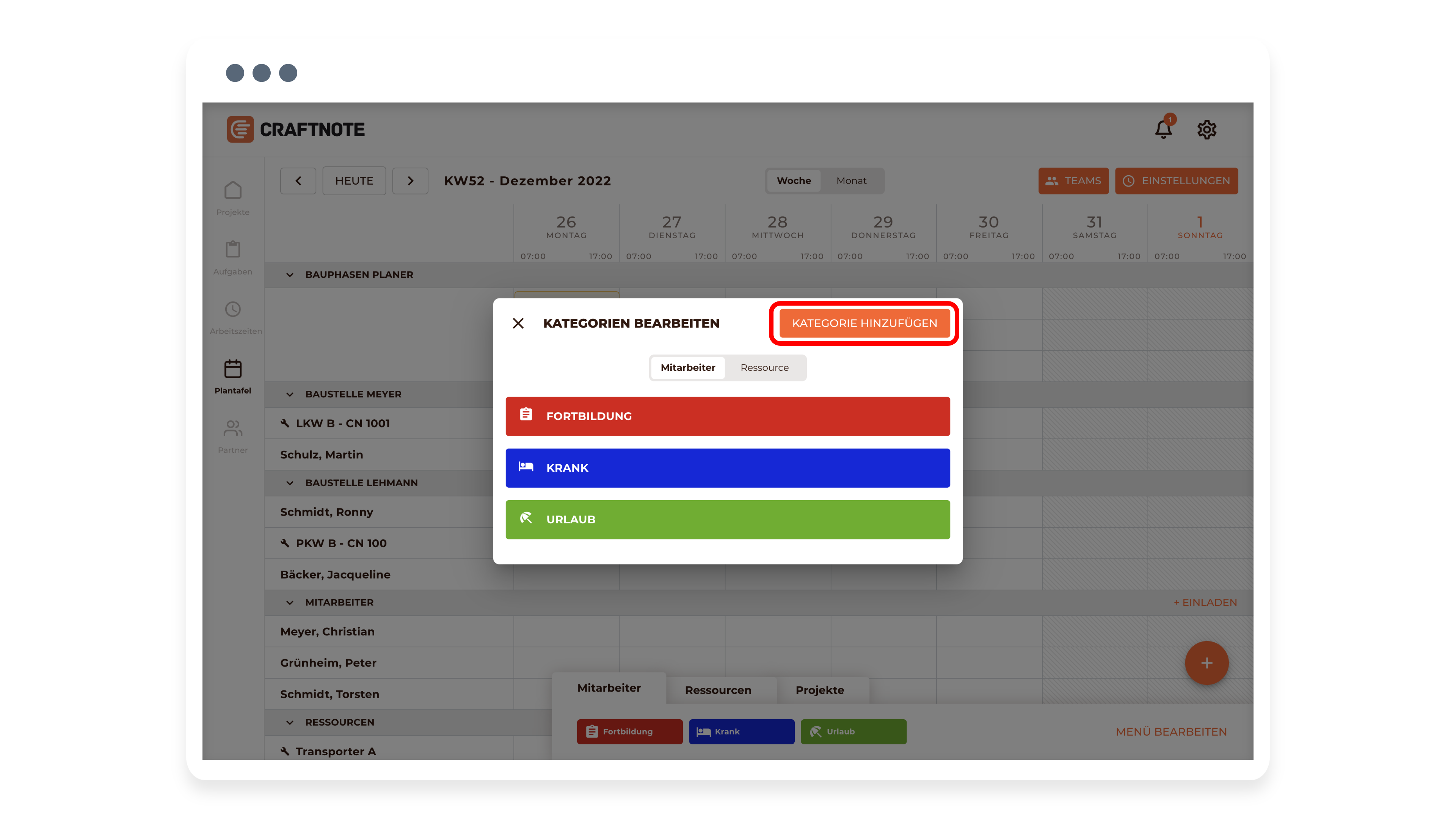
Task: Close the Kategorien bearbeiten dialog
Action: pos(518,323)
